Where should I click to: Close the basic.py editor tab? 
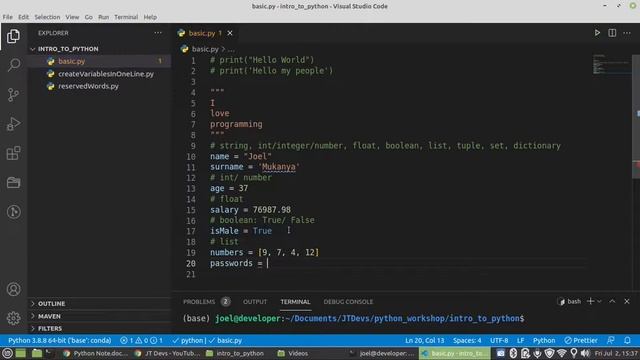pyautogui.click(x=230, y=33)
